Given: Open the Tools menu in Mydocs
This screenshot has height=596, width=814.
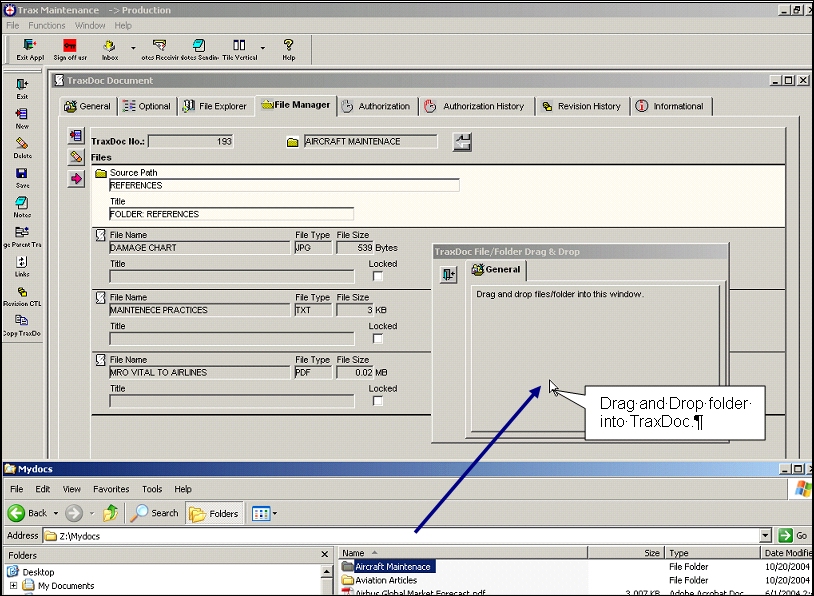Looking at the screenshot, I should (152, 489).
